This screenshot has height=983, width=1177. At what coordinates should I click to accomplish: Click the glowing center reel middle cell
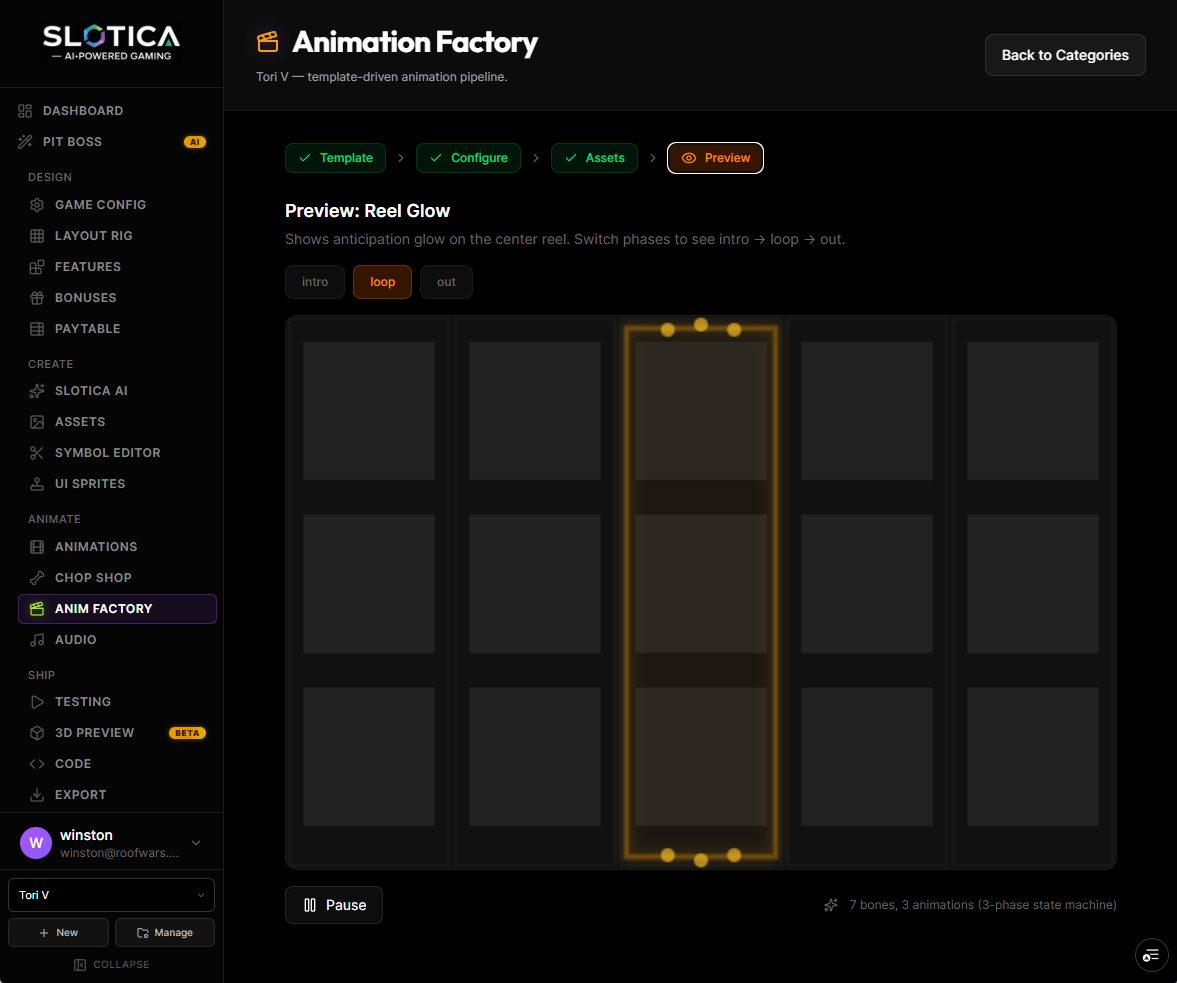tap(701, 584)
